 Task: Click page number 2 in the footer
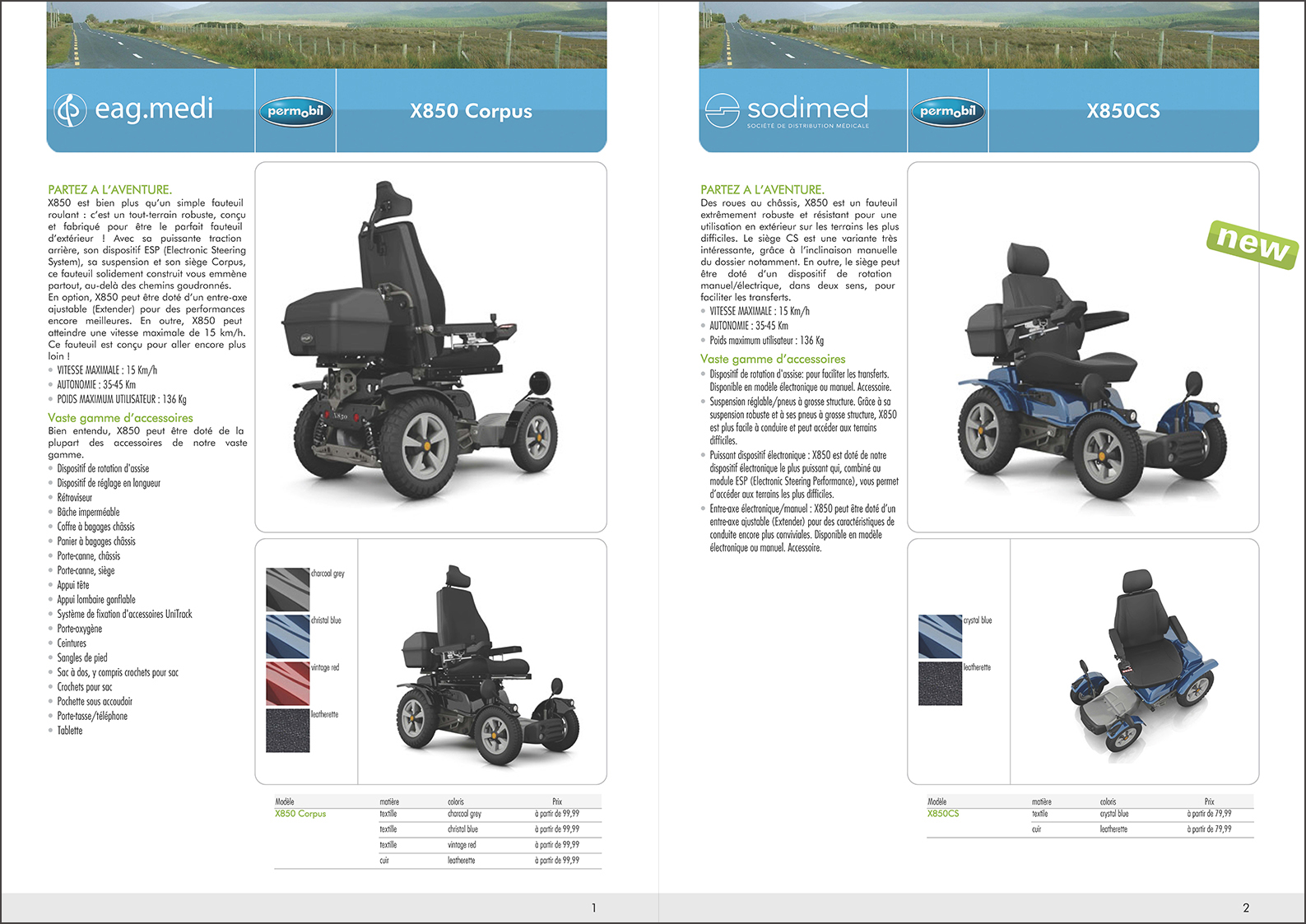[1246, 908]
